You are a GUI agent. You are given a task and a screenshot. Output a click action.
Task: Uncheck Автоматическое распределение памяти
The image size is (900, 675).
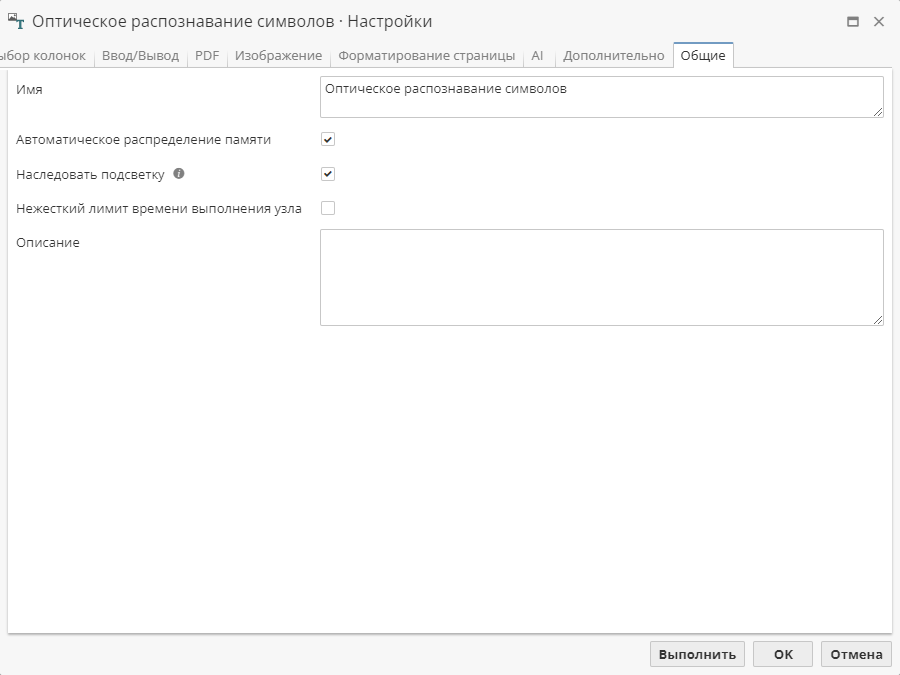tap(327, 140)
